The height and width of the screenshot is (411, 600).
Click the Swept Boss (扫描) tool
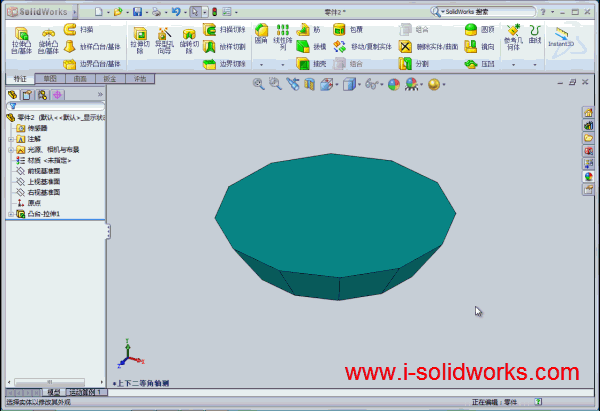pyautogui.click(x=79, y=29)
